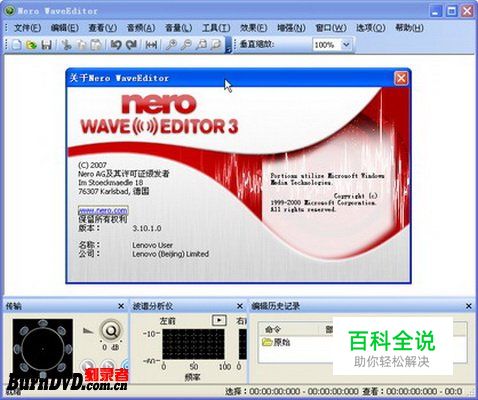The image size is (478, 400).
Task: Close the 编辑历史记录 history panel
Action: 468,306
